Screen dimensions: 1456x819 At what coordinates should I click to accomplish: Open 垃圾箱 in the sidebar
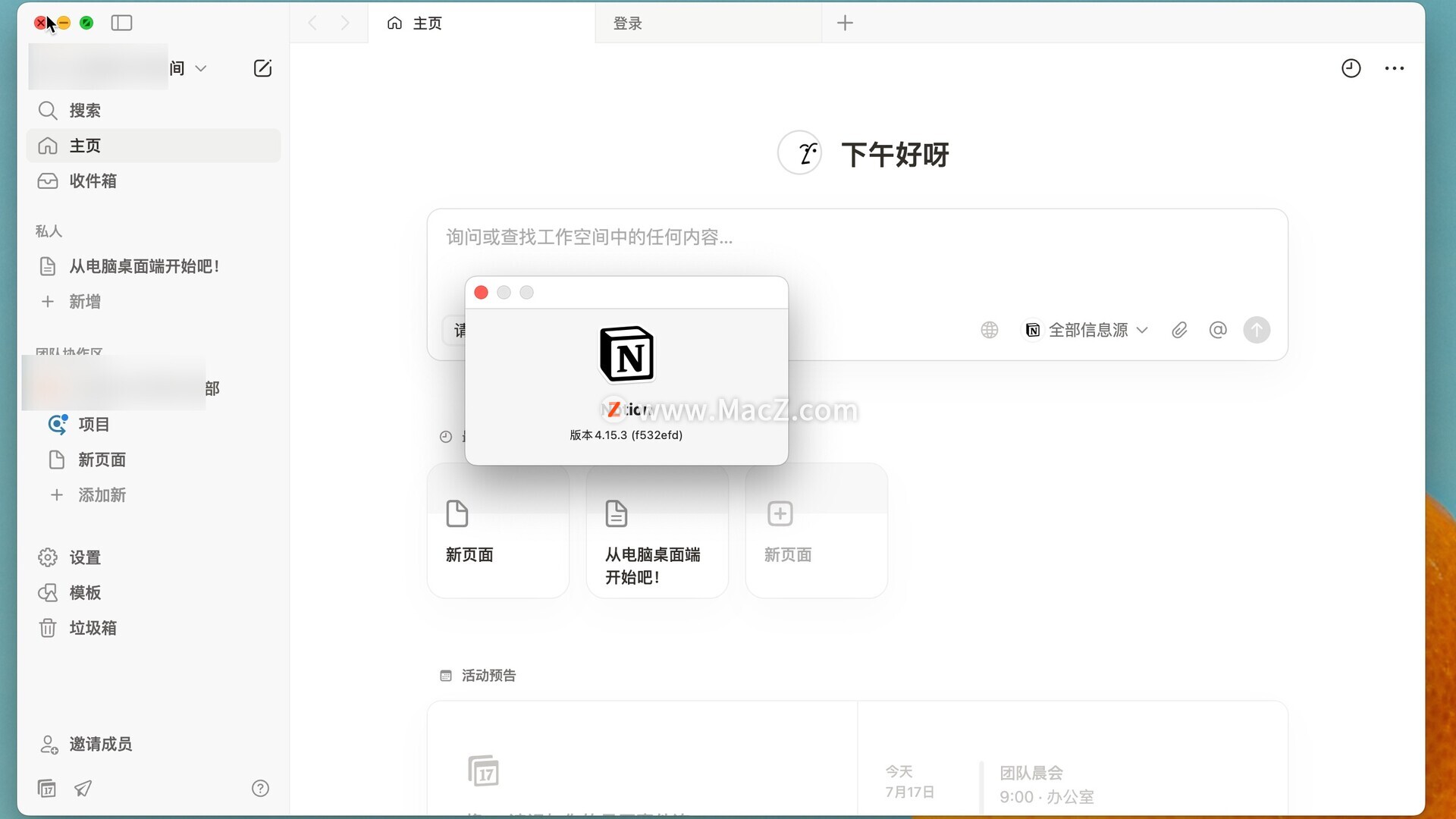click(x=153, y=628)
